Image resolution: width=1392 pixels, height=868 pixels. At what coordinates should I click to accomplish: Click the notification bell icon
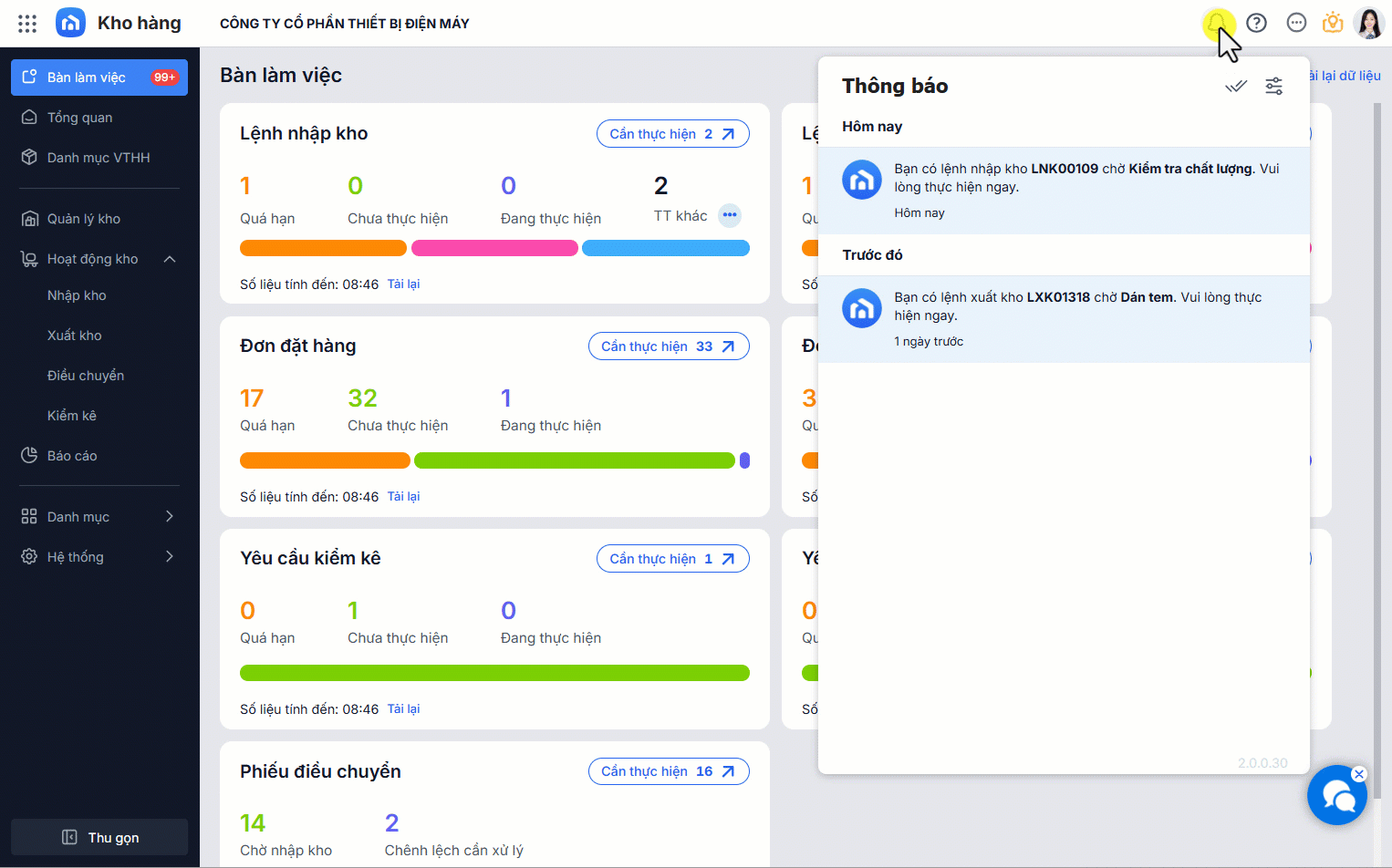pyautogui.click(x=1217, y=23)
